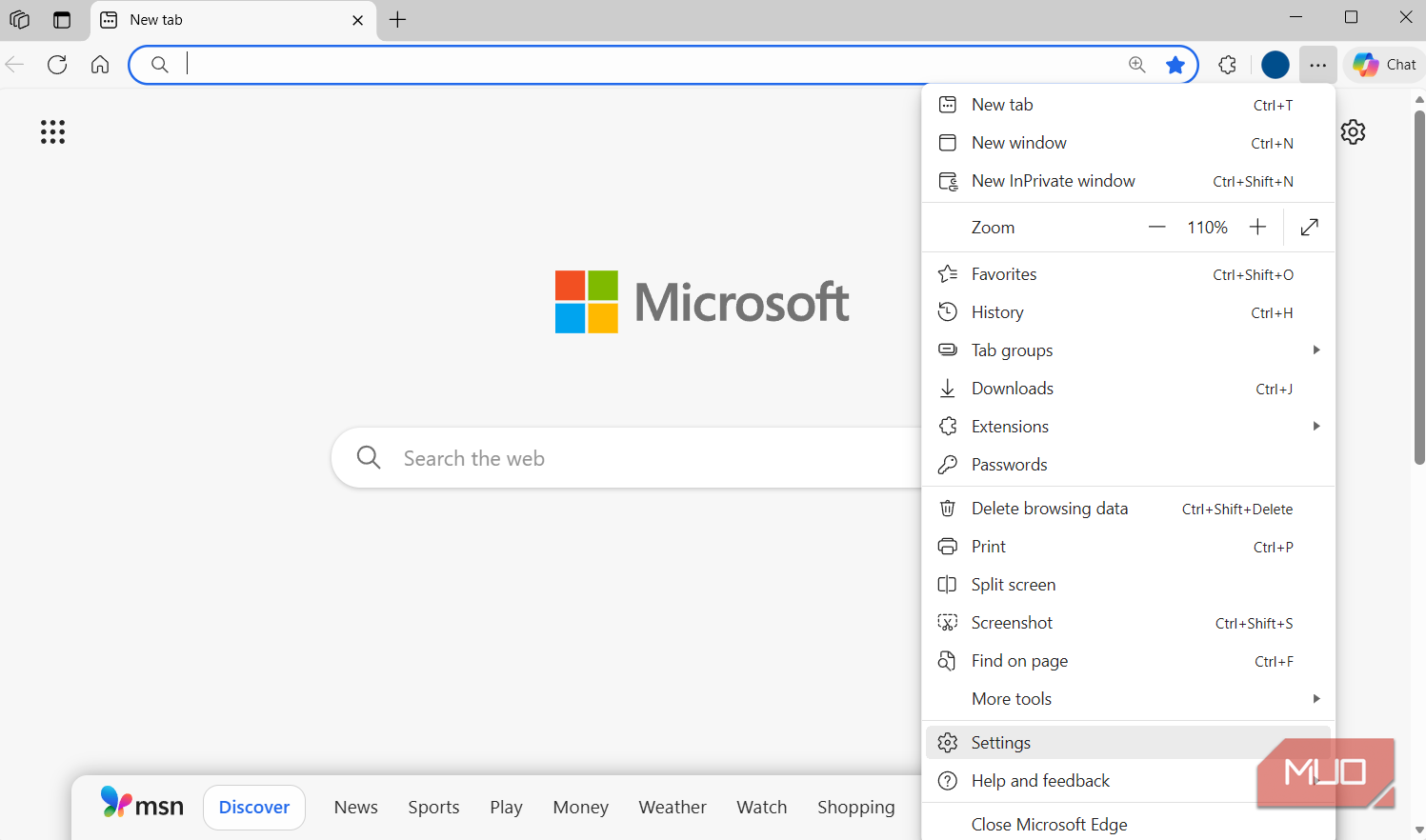Screen dimensions: 1426x840
Task: Click the msn logo
Action: [x=142, y=805]
